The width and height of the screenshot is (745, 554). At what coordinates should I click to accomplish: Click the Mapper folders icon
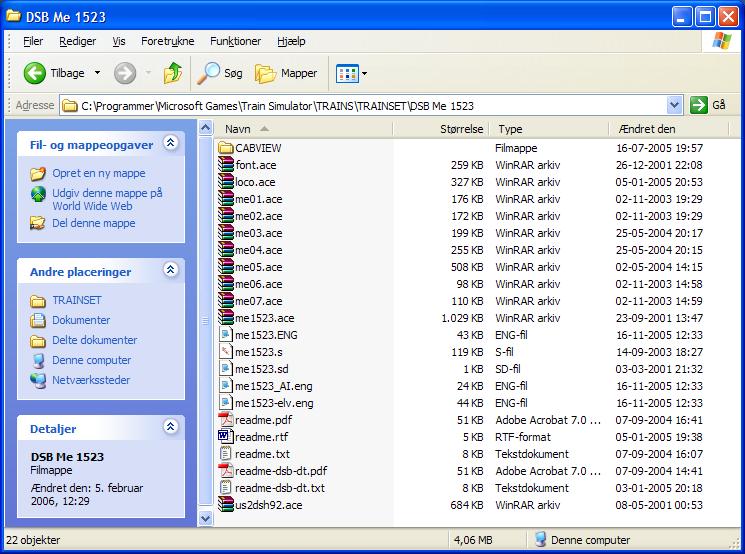pos(265,74)
